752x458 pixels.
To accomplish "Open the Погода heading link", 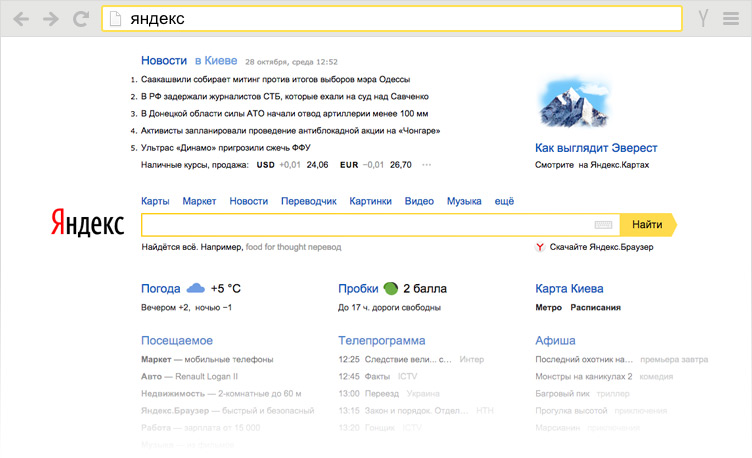I will [x=161, y=288].
